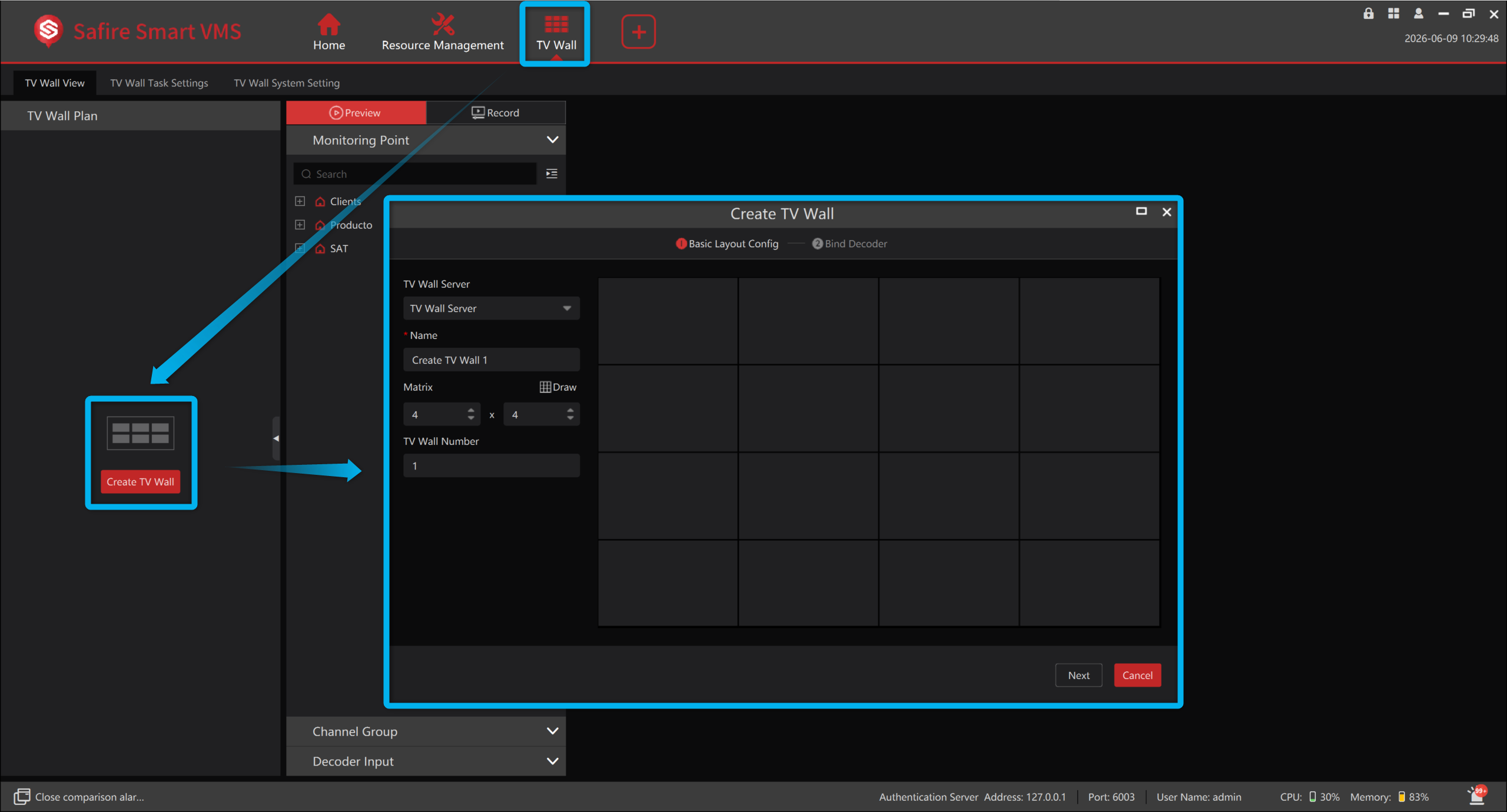1507x812 pixels.
Task: Expand the Channel Group section
Action: pyautogui.click(x=552, y=731)
